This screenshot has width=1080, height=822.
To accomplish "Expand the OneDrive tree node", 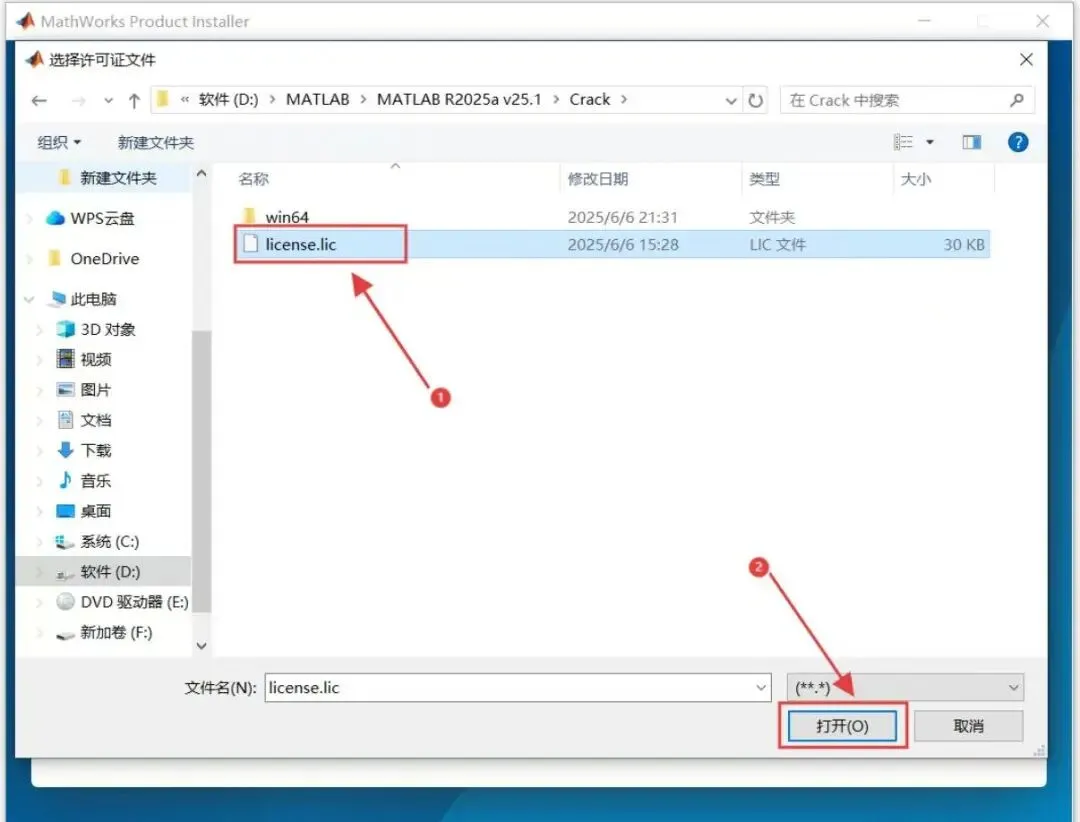I will (30, 259).
